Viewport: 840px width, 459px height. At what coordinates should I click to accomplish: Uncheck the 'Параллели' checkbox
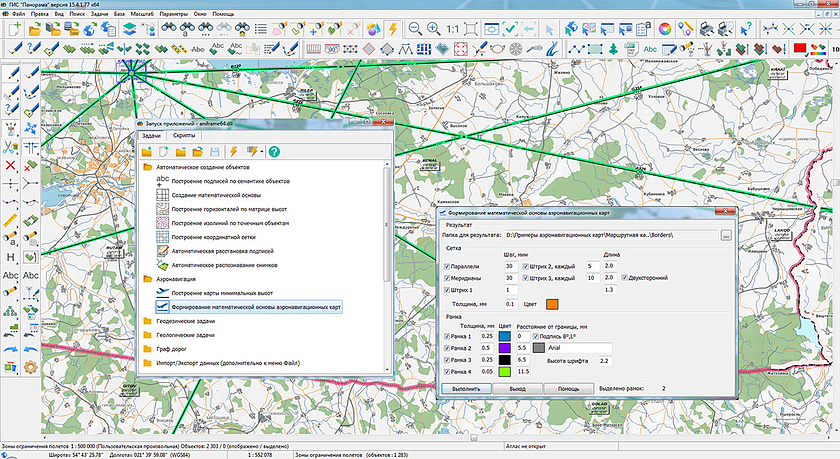pos(447,266)
